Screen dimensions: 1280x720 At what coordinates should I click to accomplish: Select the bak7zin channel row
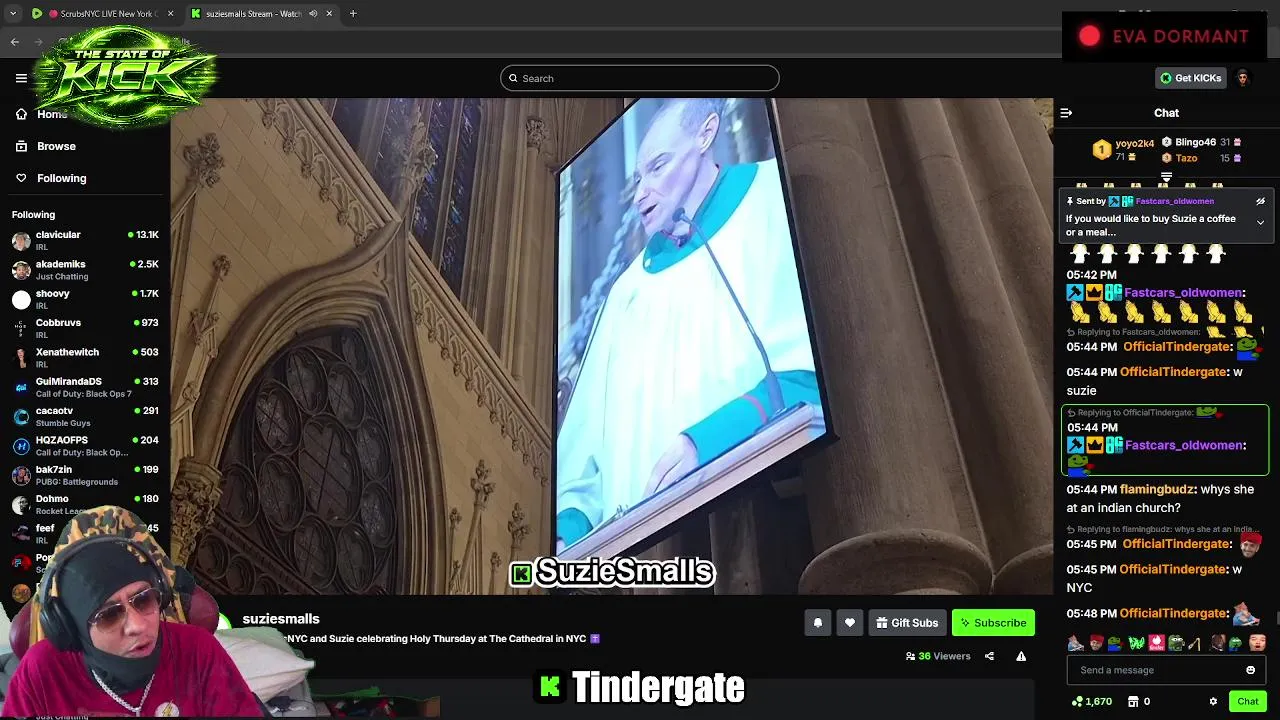coord(86,475)
